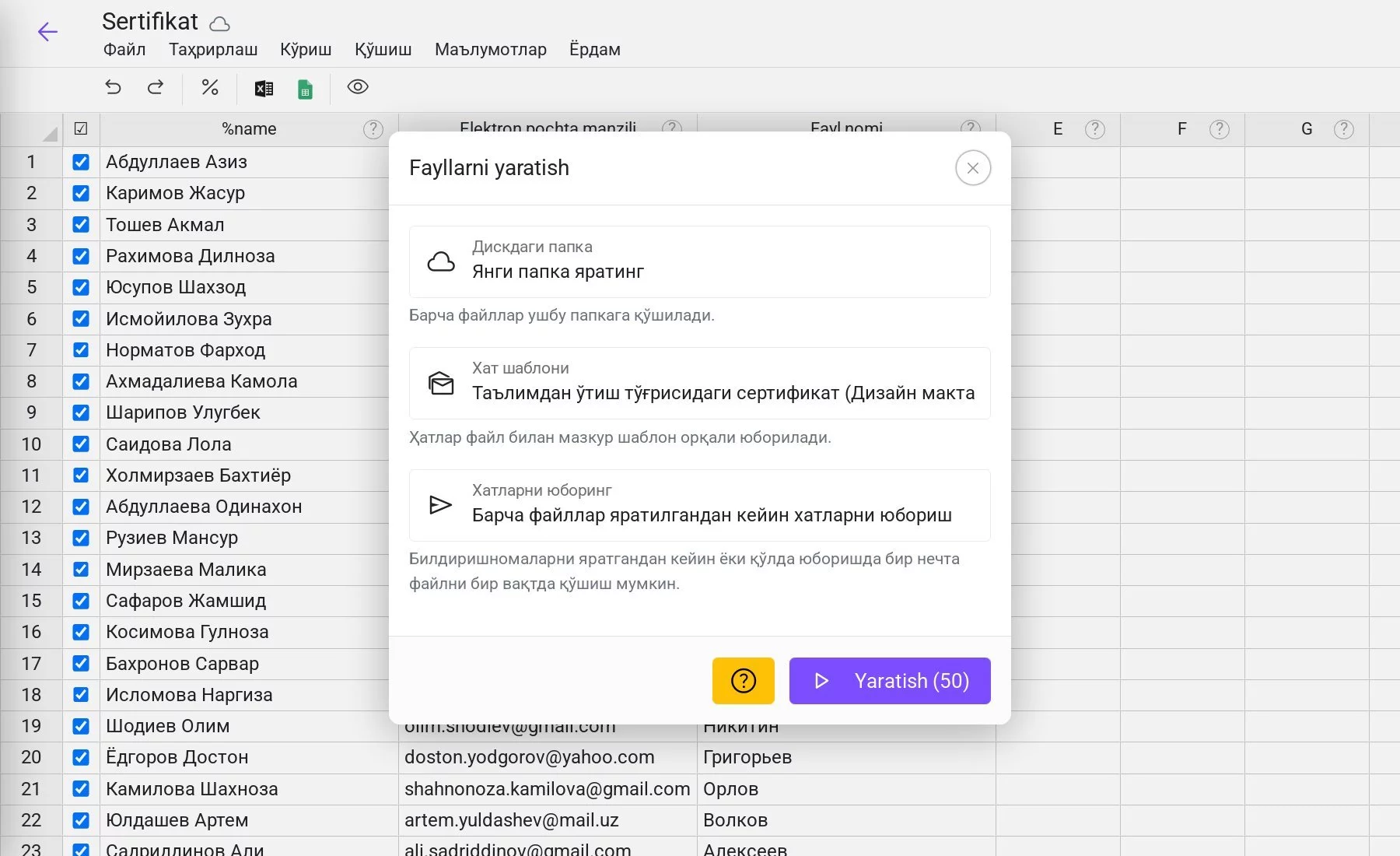1400x856 pixels.
Task: Click the Sertifikat document title
Action: click(x=150, y=22)
